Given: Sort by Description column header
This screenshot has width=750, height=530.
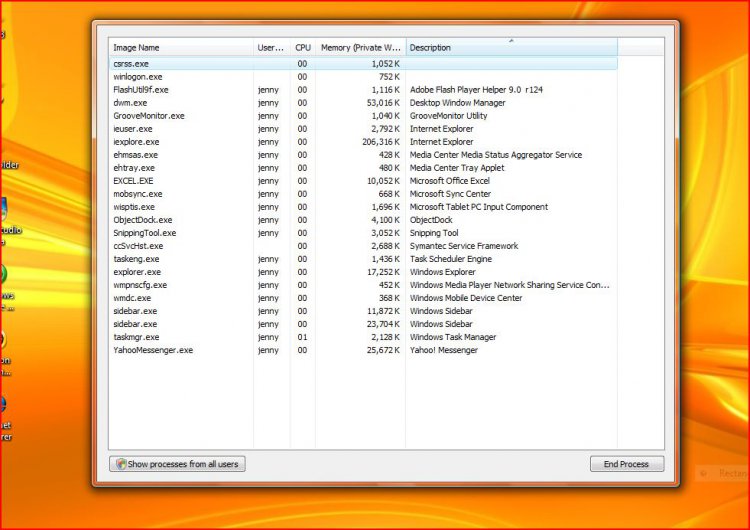Looking at the screenshot, I should (x=511, y=48).
